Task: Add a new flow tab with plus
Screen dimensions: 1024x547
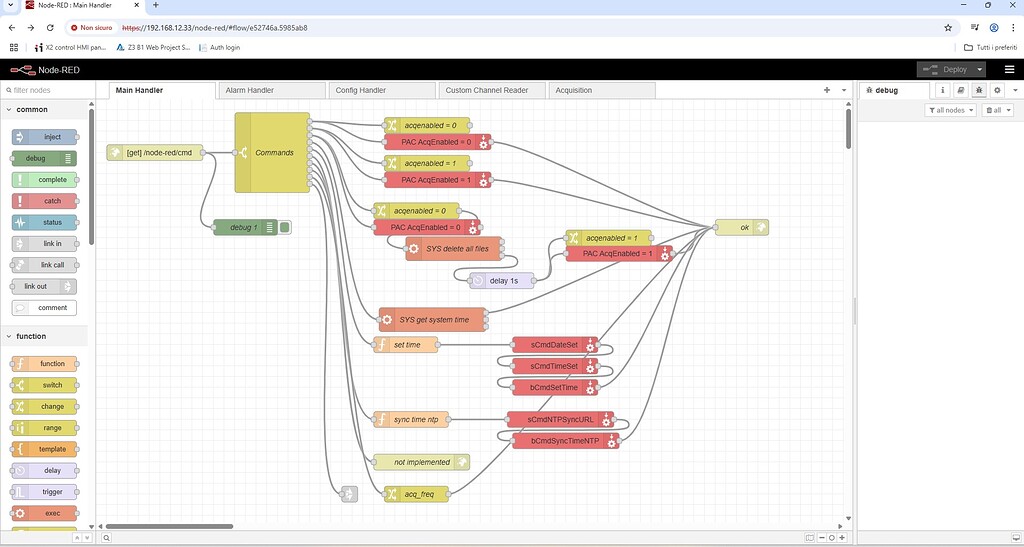Action: click(827, 90)
